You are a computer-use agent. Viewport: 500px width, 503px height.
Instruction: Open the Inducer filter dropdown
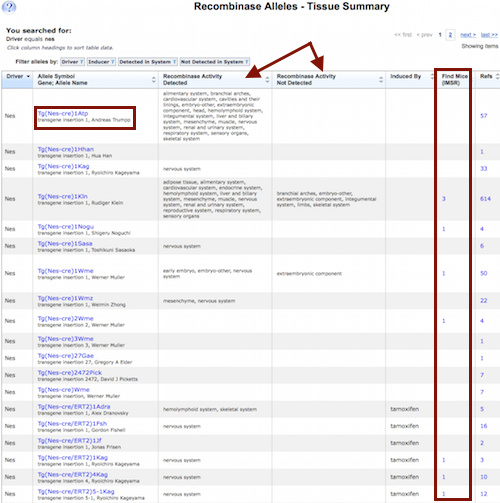point(101,62)
